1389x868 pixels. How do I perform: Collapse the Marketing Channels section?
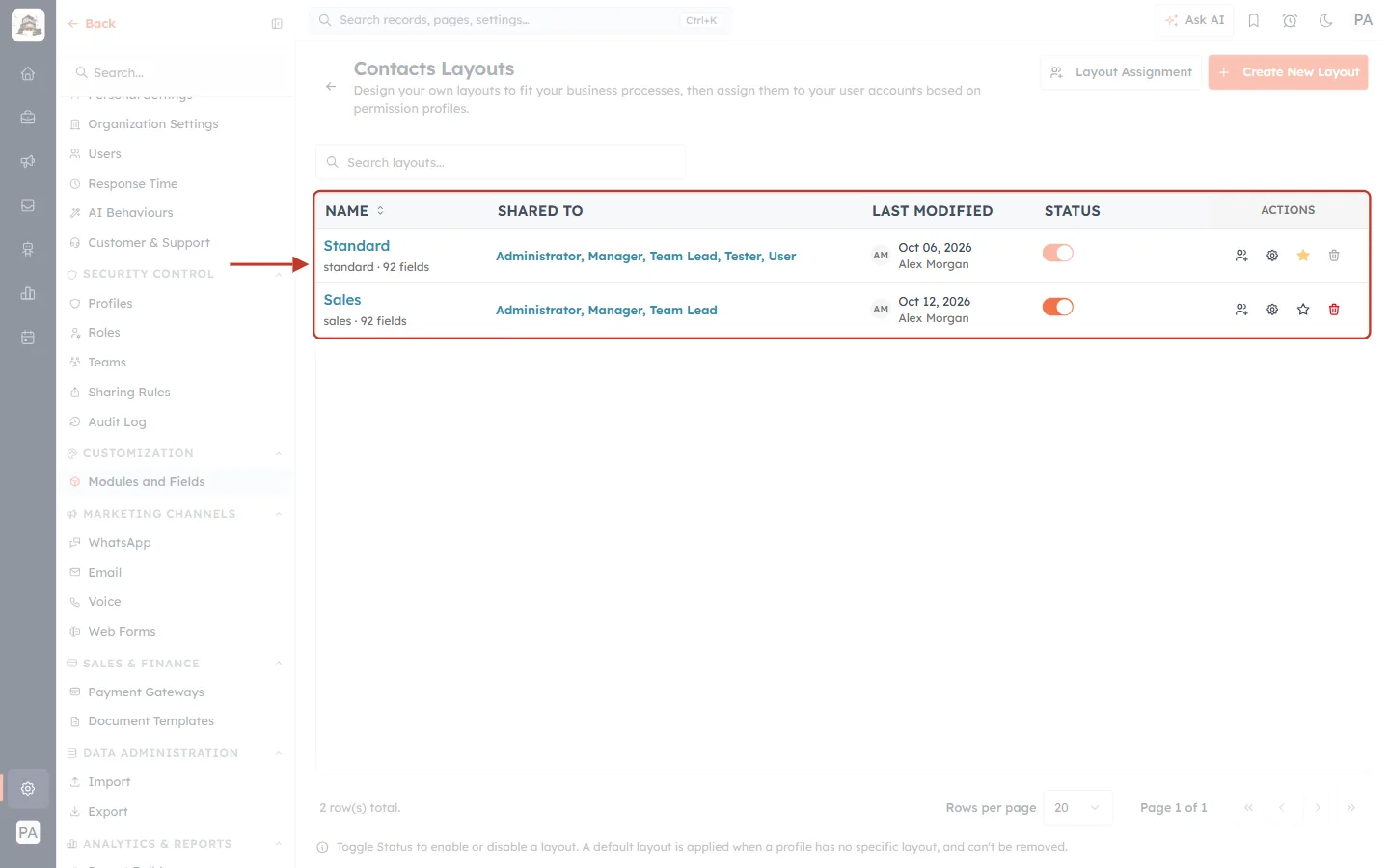(279, 514)
